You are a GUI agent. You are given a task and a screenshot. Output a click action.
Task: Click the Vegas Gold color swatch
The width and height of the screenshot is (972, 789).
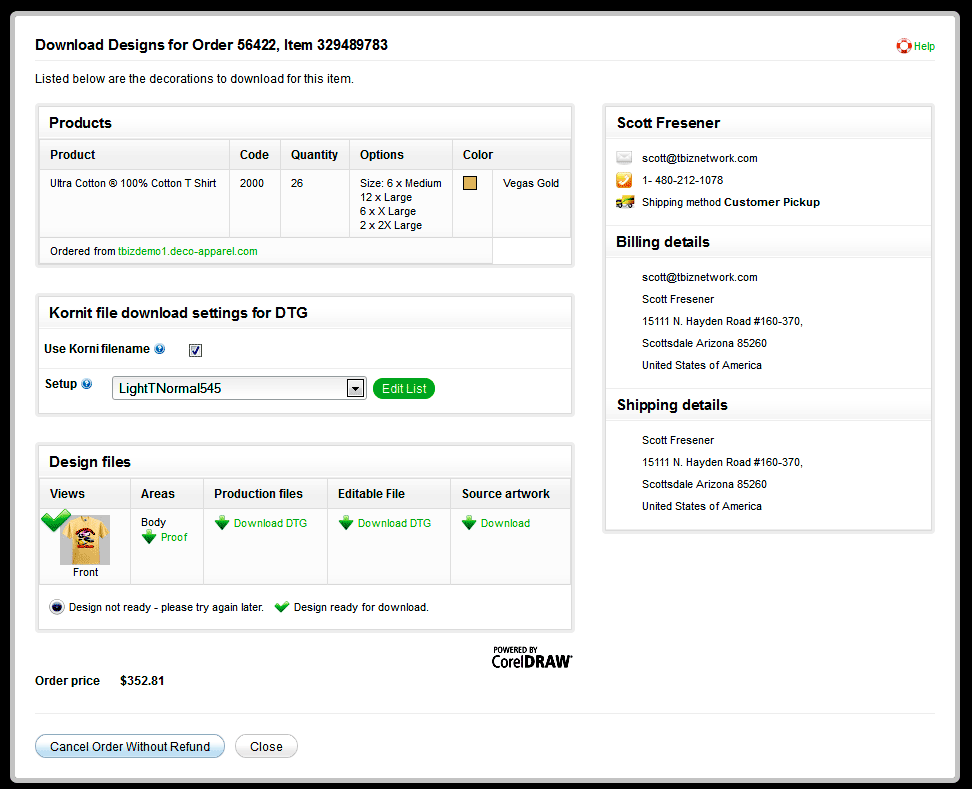(470, 183)
